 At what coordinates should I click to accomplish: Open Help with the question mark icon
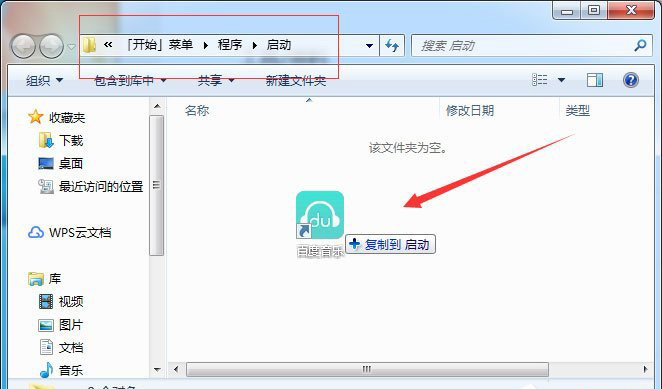tap(631, 80)
